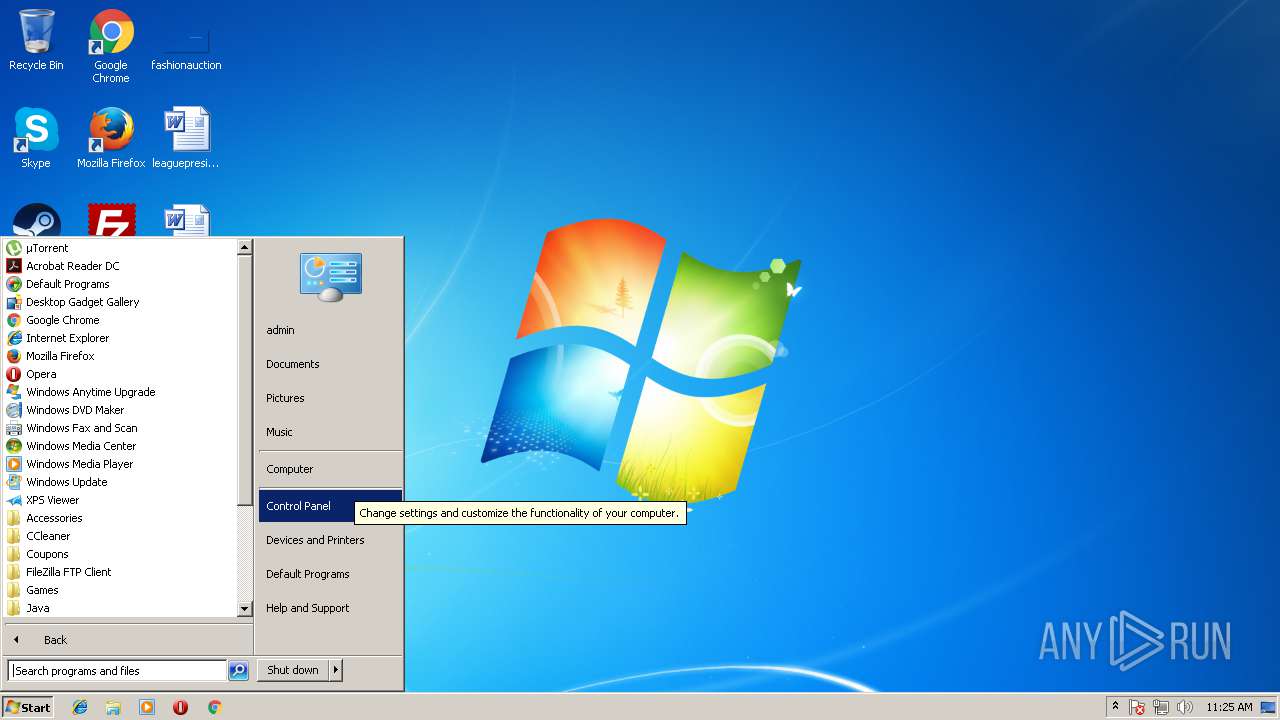Click the XPS Viewer icon
This screenshot has height=720, width=1280.
[x=14, y=500]
